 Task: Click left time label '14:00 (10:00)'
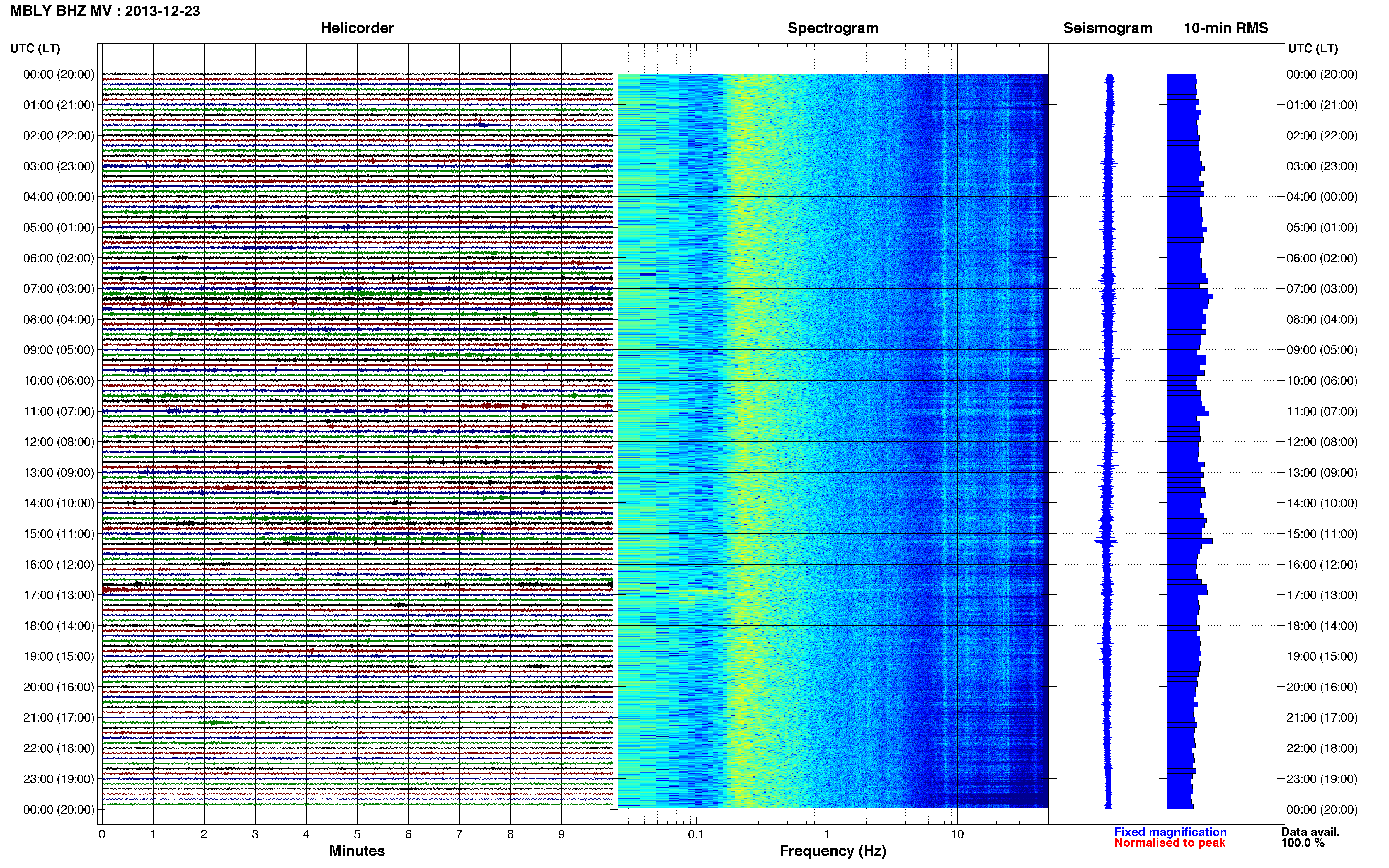coord(59,504)
